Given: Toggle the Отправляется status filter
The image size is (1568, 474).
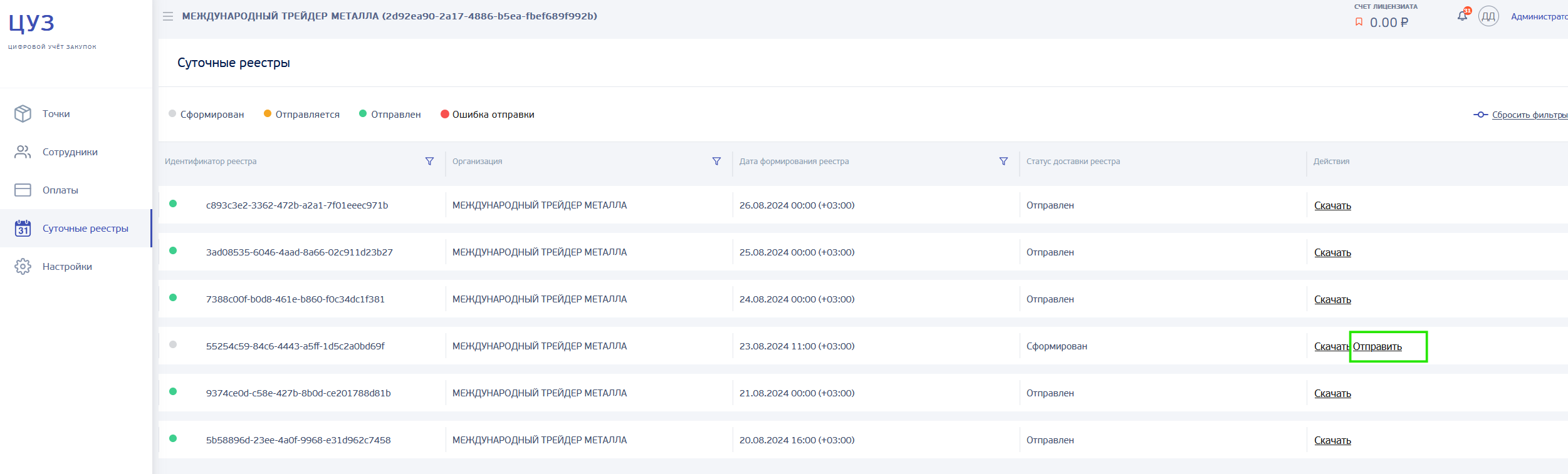Looking at the screenshot, I should [x=301, y=114].
